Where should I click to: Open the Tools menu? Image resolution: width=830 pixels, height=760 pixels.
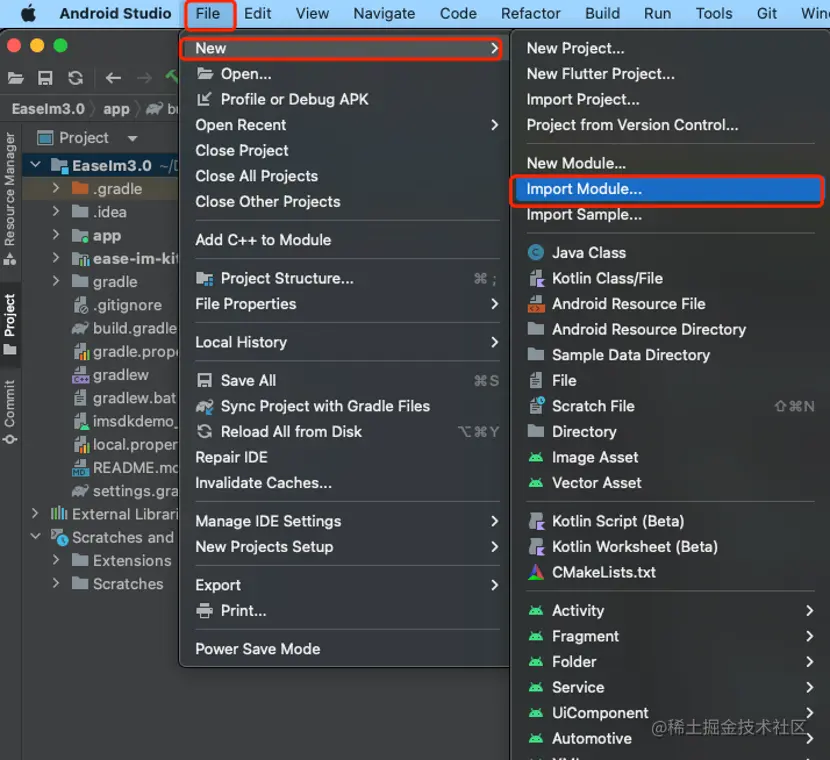[714, 13]
